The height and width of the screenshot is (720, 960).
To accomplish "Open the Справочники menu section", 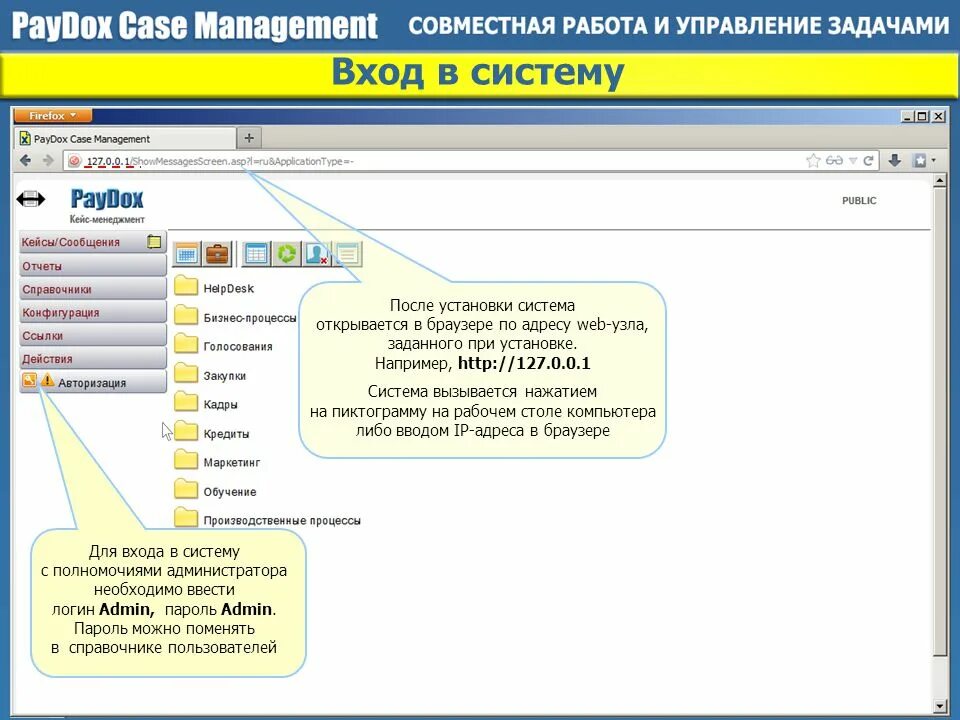I will click(93, 290).
